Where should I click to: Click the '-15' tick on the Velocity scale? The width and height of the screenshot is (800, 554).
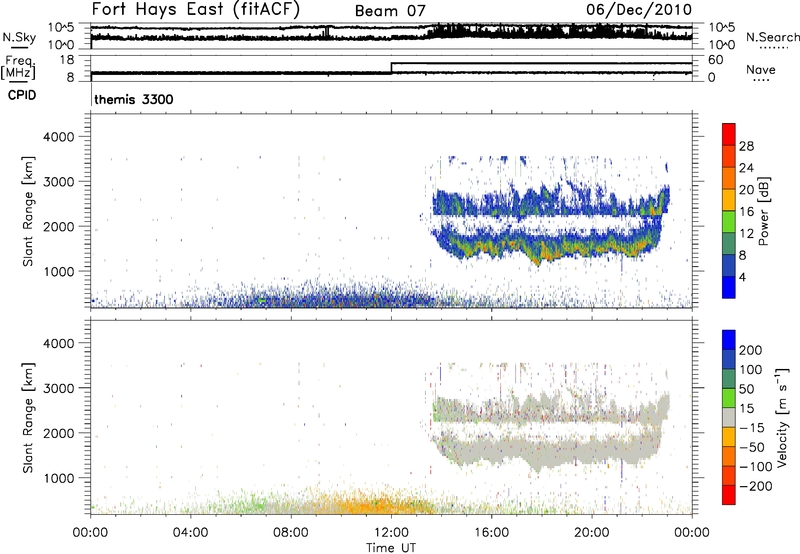point(752,428)
